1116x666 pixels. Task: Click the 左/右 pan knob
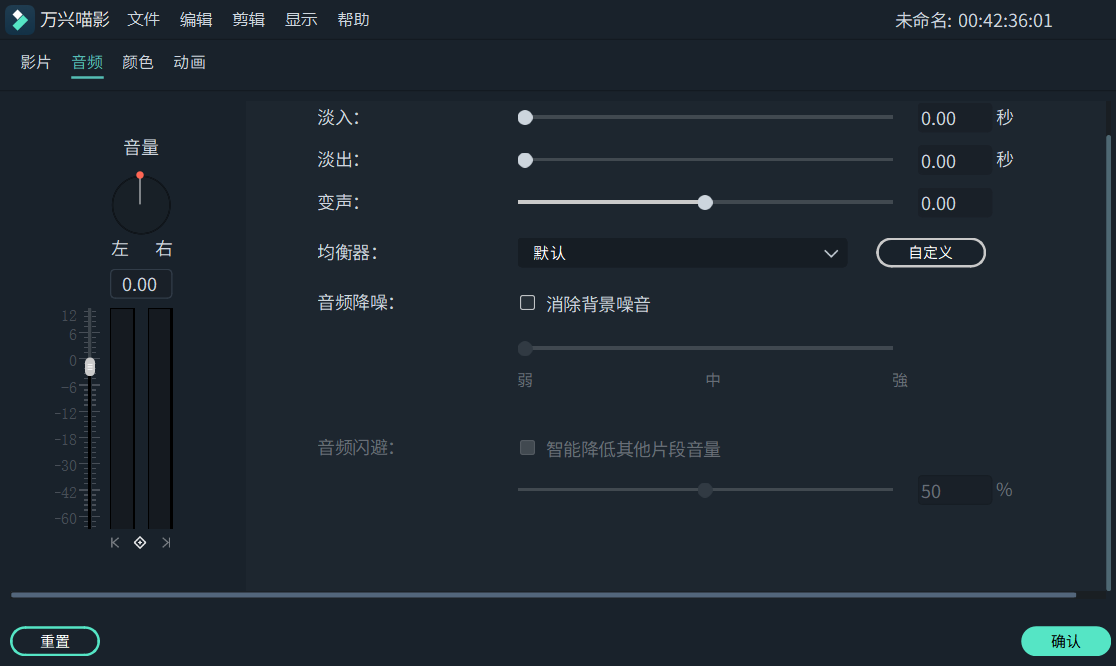(140, 202)
